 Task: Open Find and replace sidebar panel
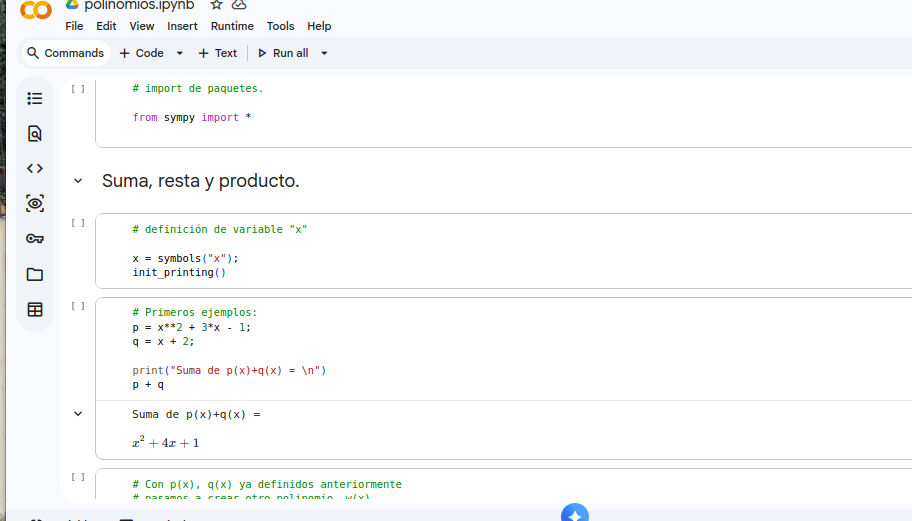[x=35, y=134]
